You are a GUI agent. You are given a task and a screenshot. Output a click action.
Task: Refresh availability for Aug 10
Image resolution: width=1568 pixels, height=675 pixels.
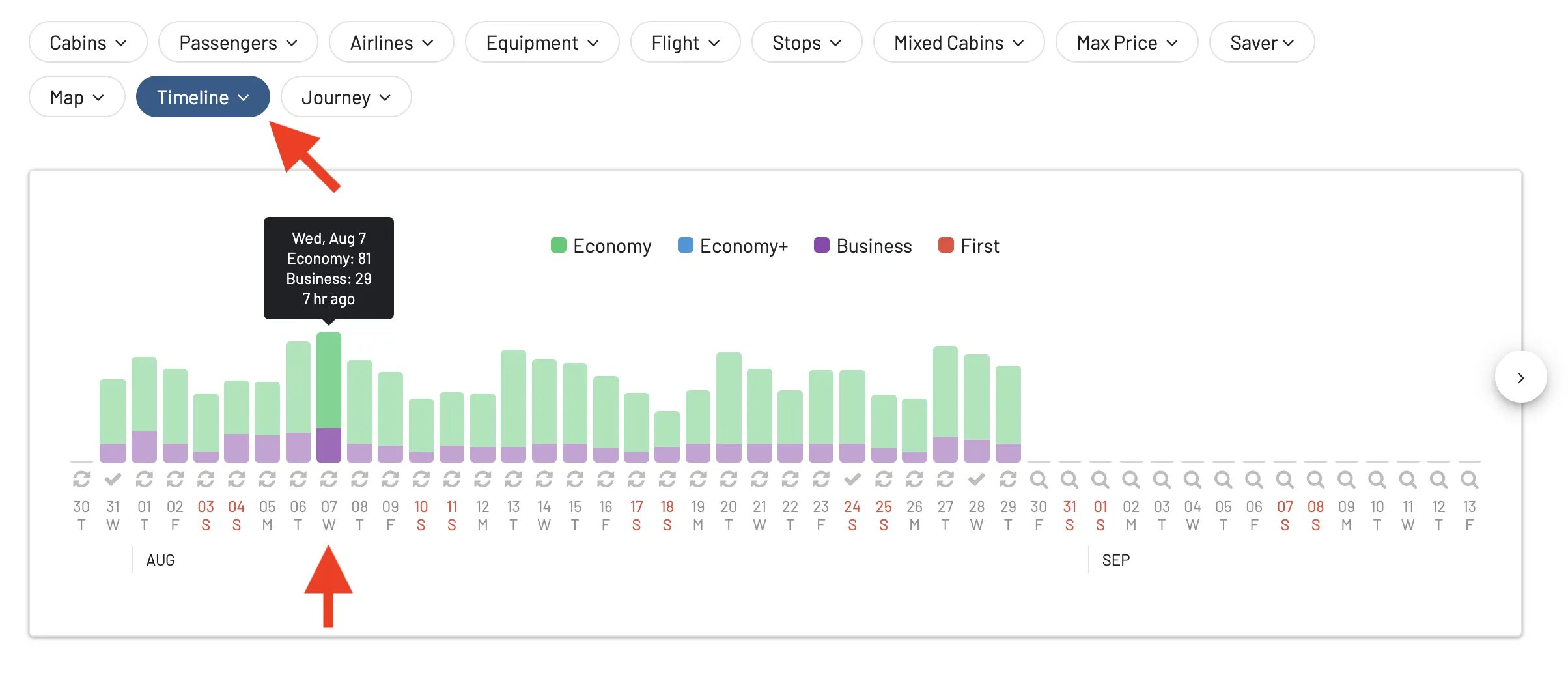421,480
